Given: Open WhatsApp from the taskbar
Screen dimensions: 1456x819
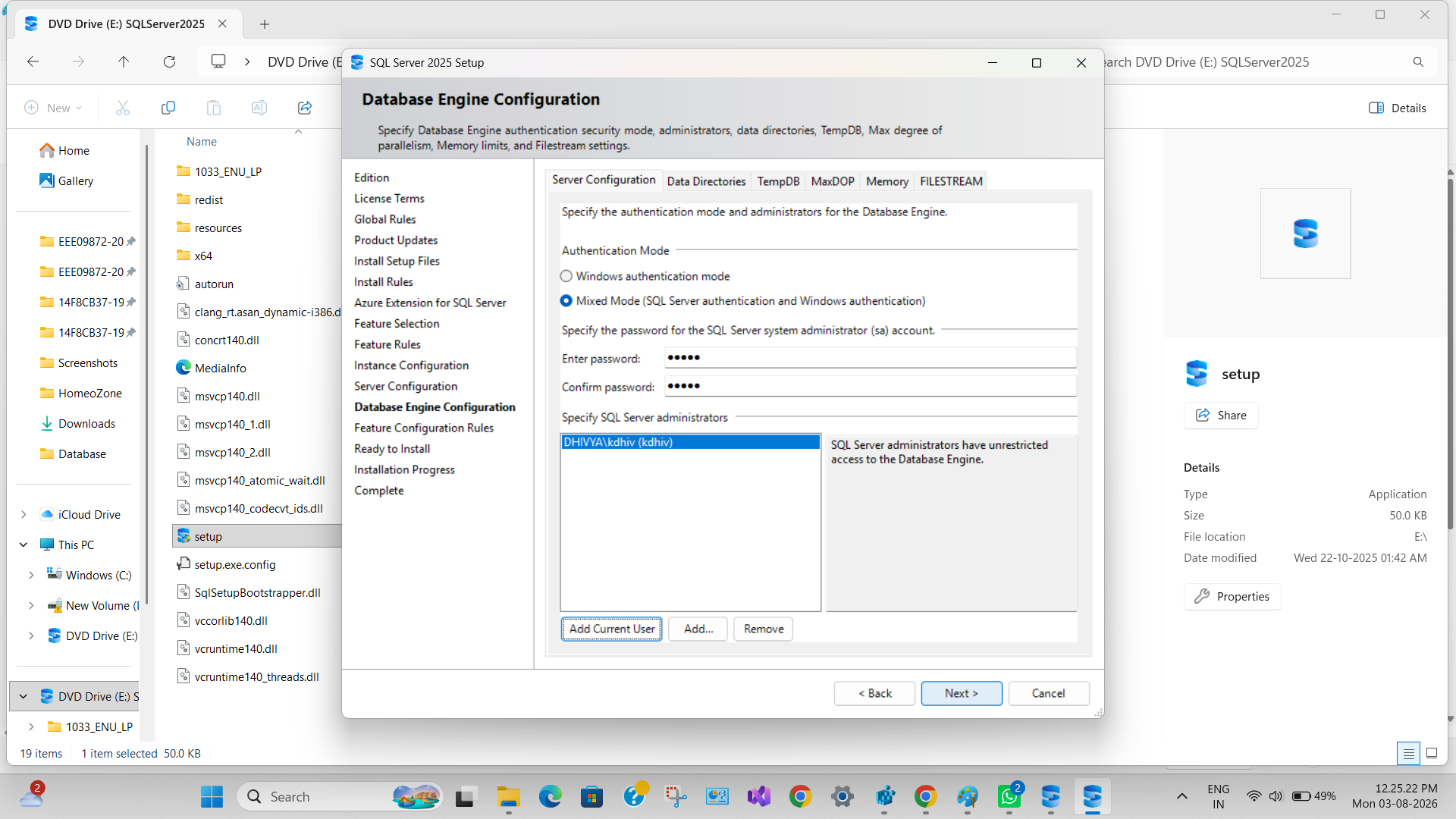Looking at the screenshot, I should [x=1009, y=797].
